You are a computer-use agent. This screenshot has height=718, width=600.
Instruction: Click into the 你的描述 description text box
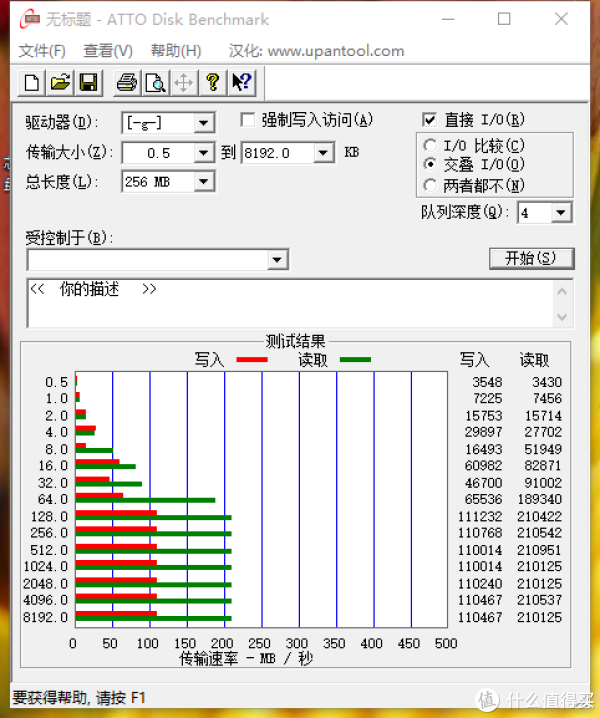point(289,303)
